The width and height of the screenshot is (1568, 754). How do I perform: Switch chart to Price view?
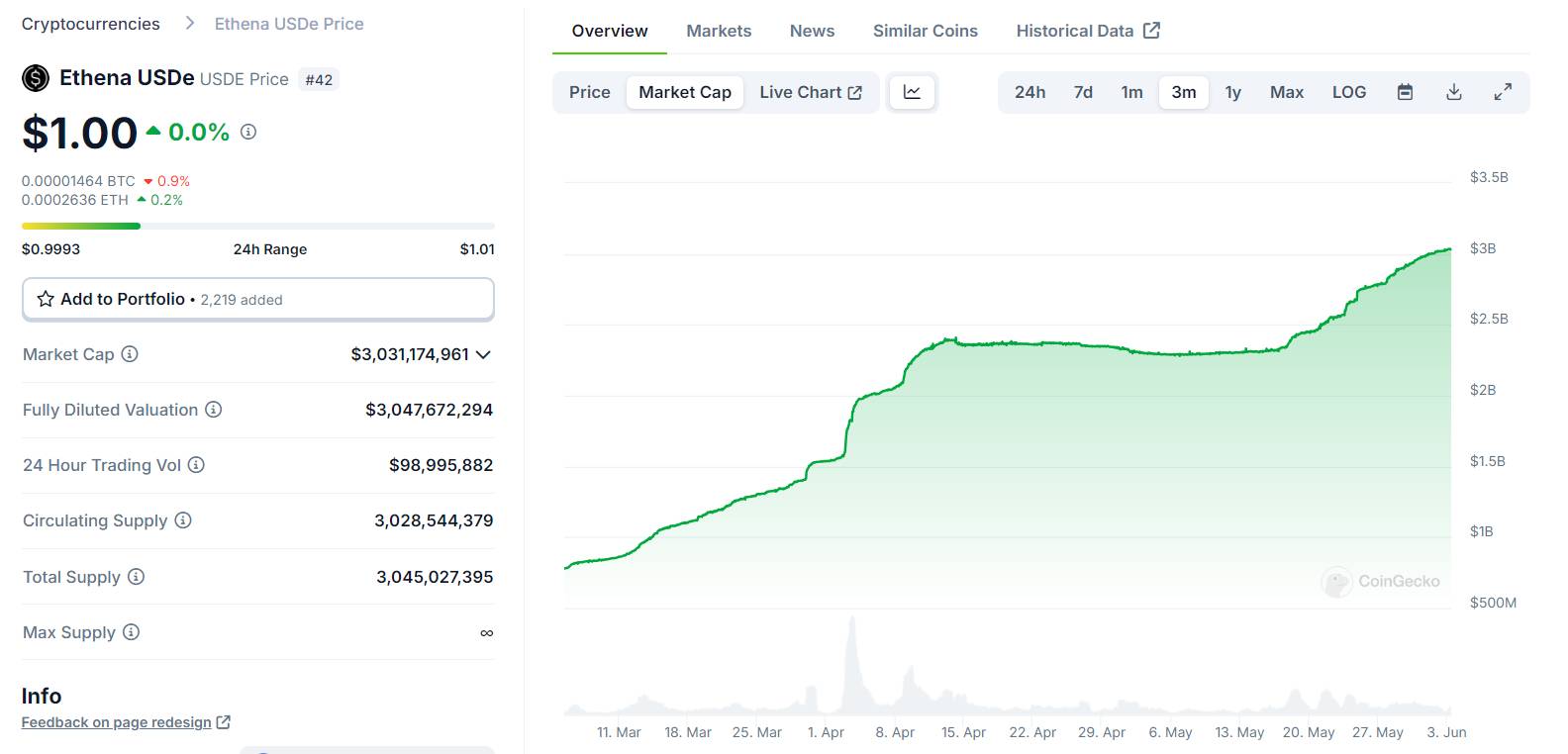tap(590, 92)
